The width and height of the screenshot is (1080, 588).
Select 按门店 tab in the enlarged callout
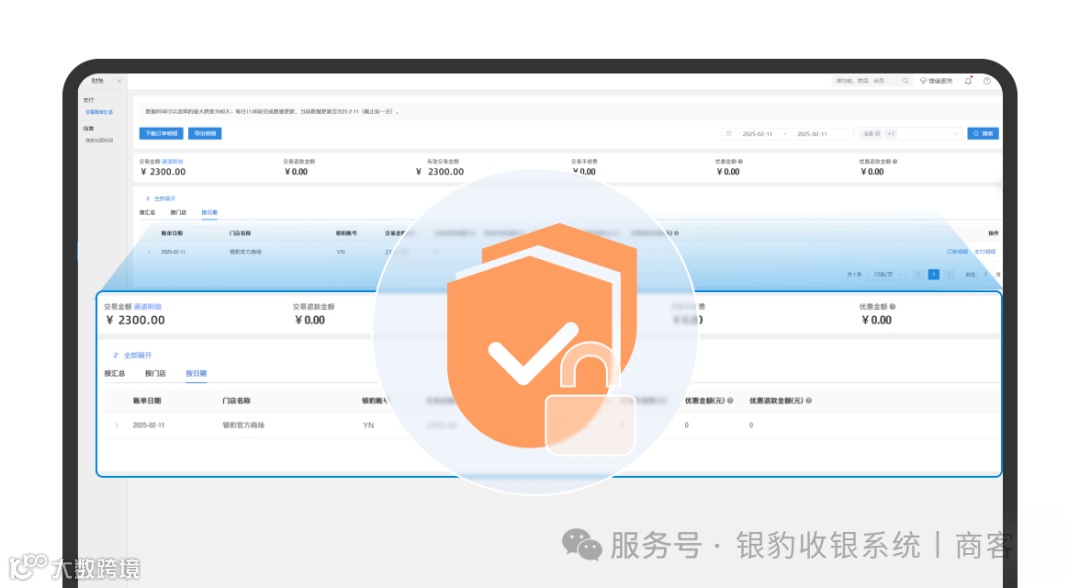[x=155, y=373]
